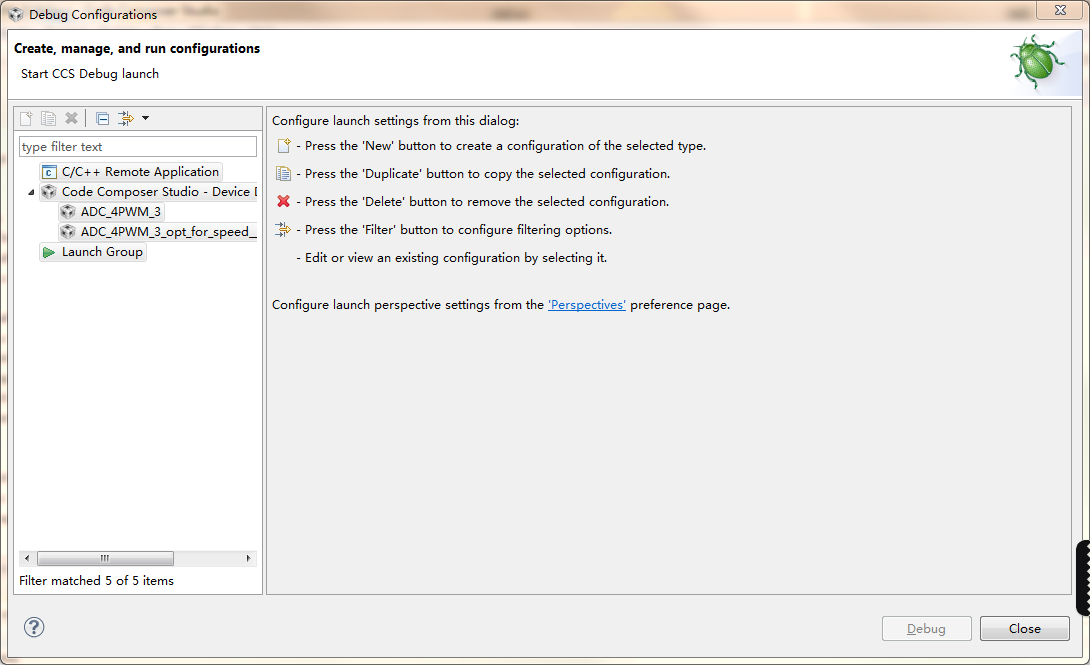Click the Collapse All toolbar icon
The height and width of the screenshot is (665, 1090).
pyautogui.click(x=102, y=118)
